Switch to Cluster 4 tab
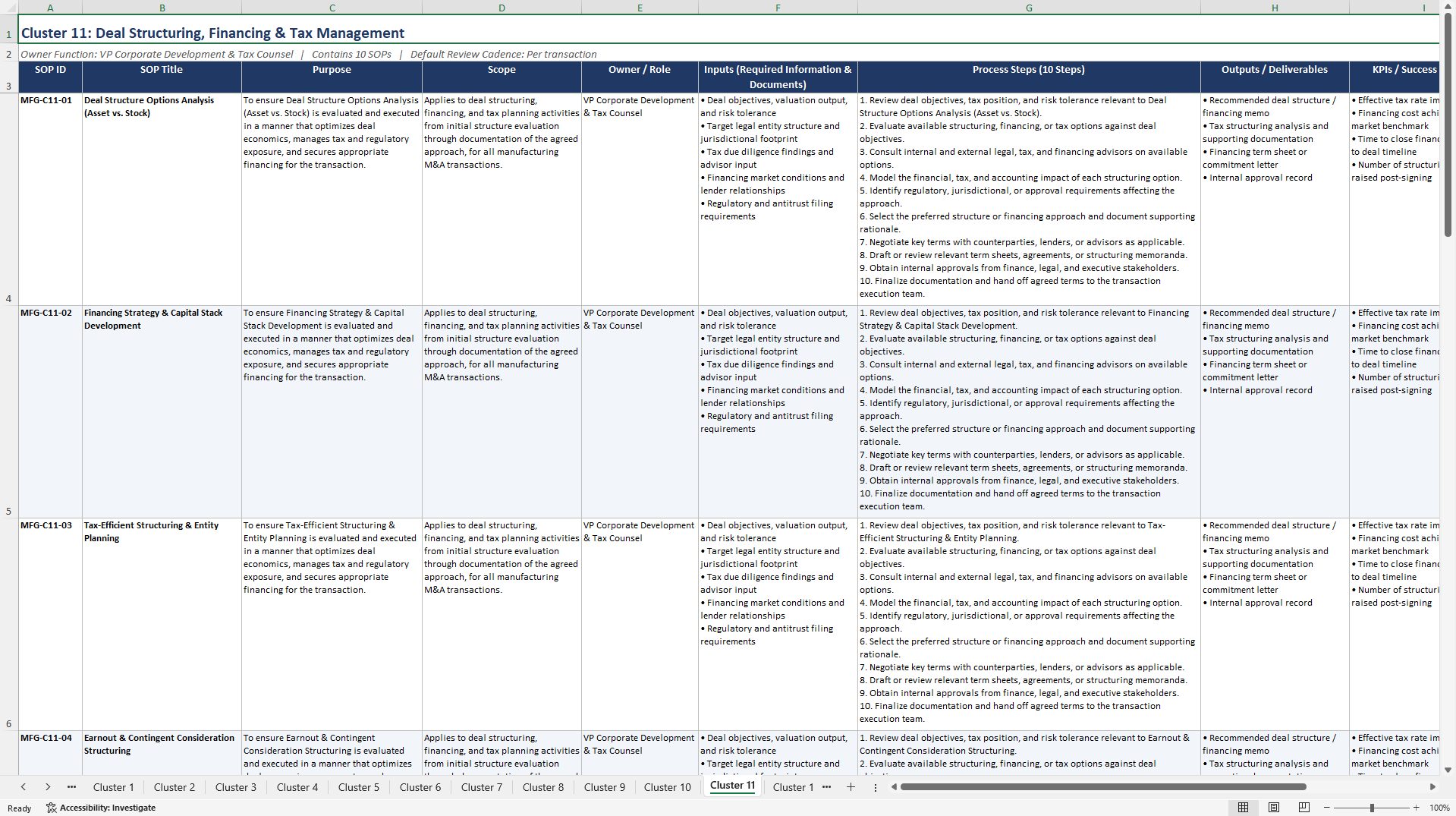The height and width of the screenshot is (816, 1456). click(297, 787)
